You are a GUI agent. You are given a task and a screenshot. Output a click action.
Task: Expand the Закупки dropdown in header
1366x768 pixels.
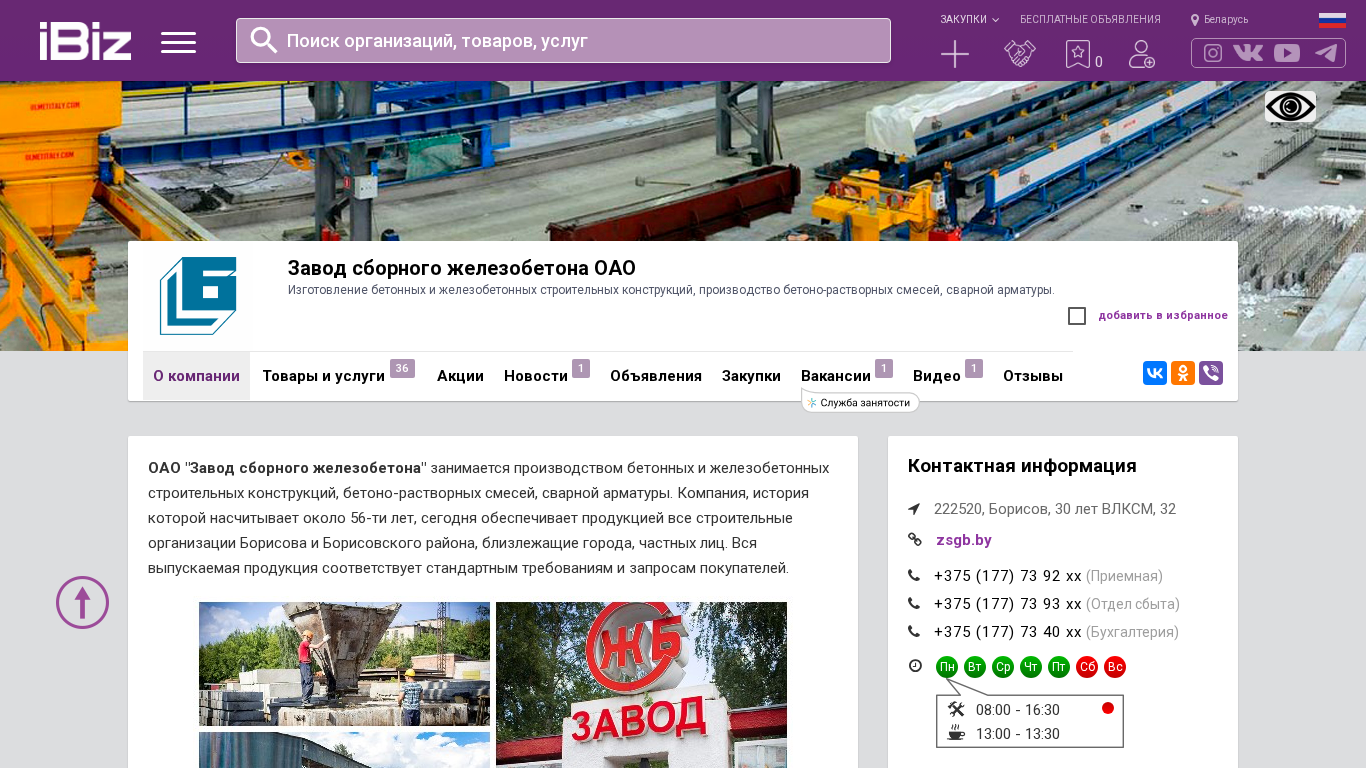coord(969,20)
